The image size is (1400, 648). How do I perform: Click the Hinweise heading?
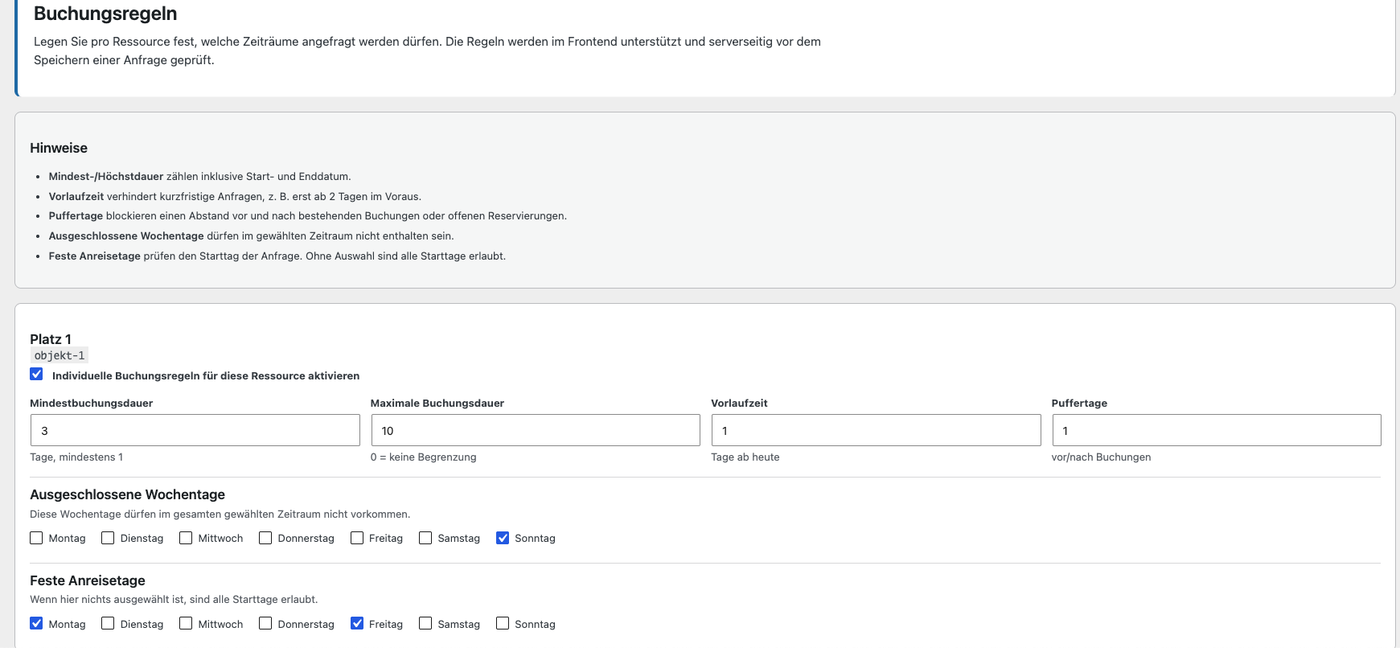(59, 148)
